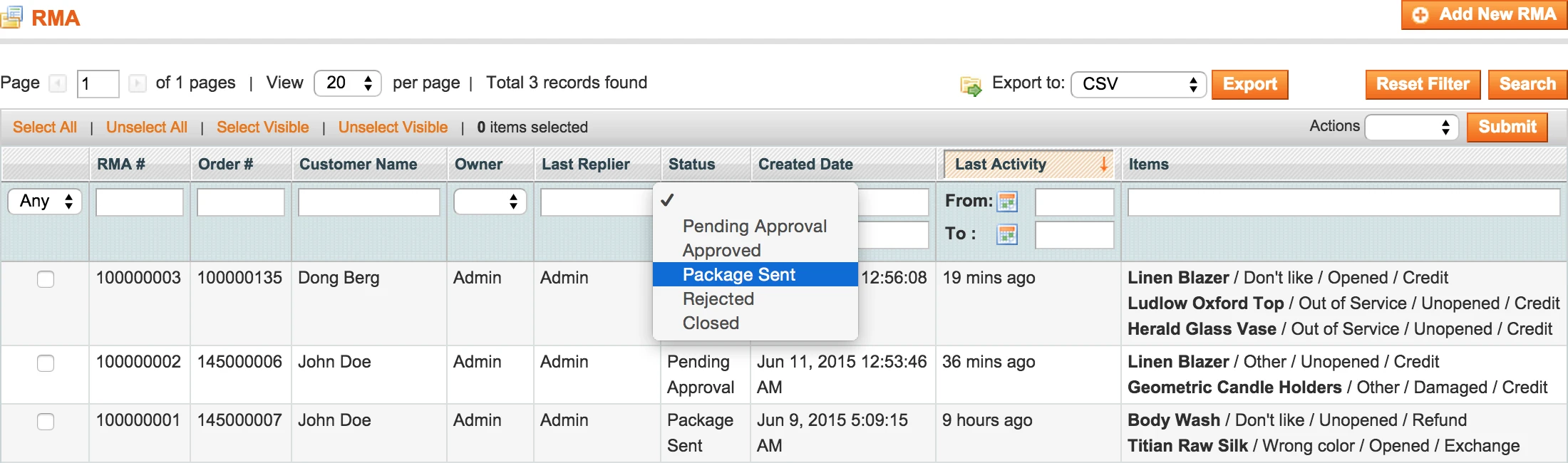Open the From date calendar picker
Screen dimensions: 1568x463
point(1007,202)
